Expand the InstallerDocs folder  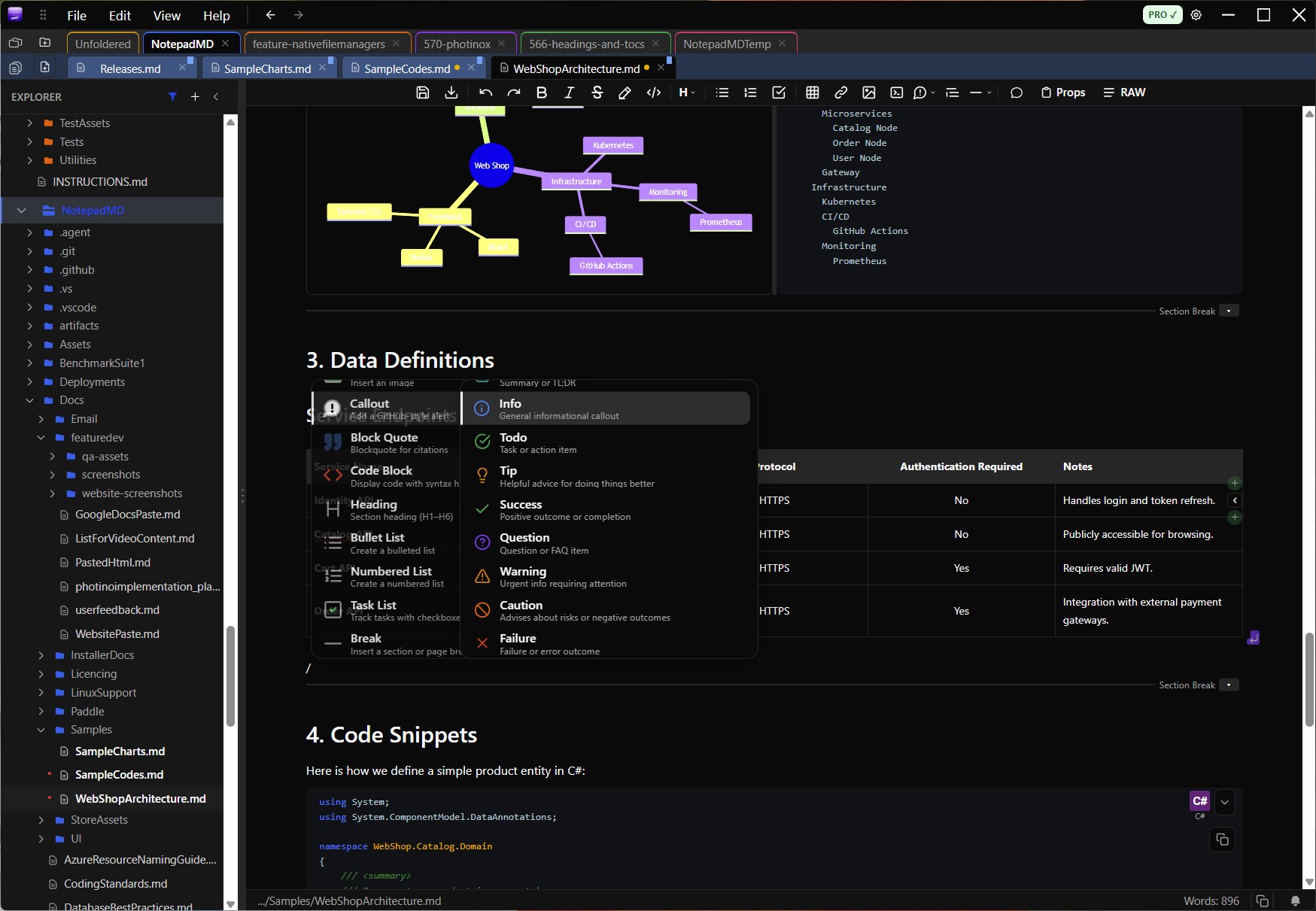tap(41, 655)
